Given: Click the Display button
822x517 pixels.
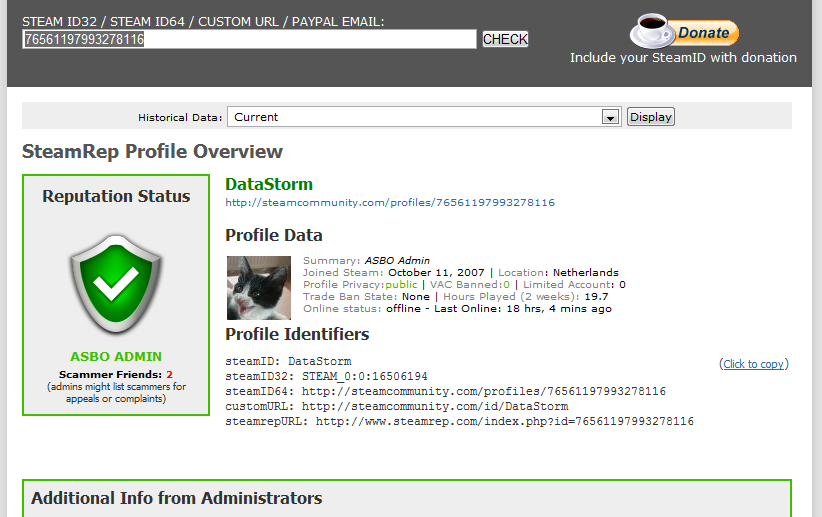Looking at the screenshot, I should pyautogui.click(x=651, y=117).
